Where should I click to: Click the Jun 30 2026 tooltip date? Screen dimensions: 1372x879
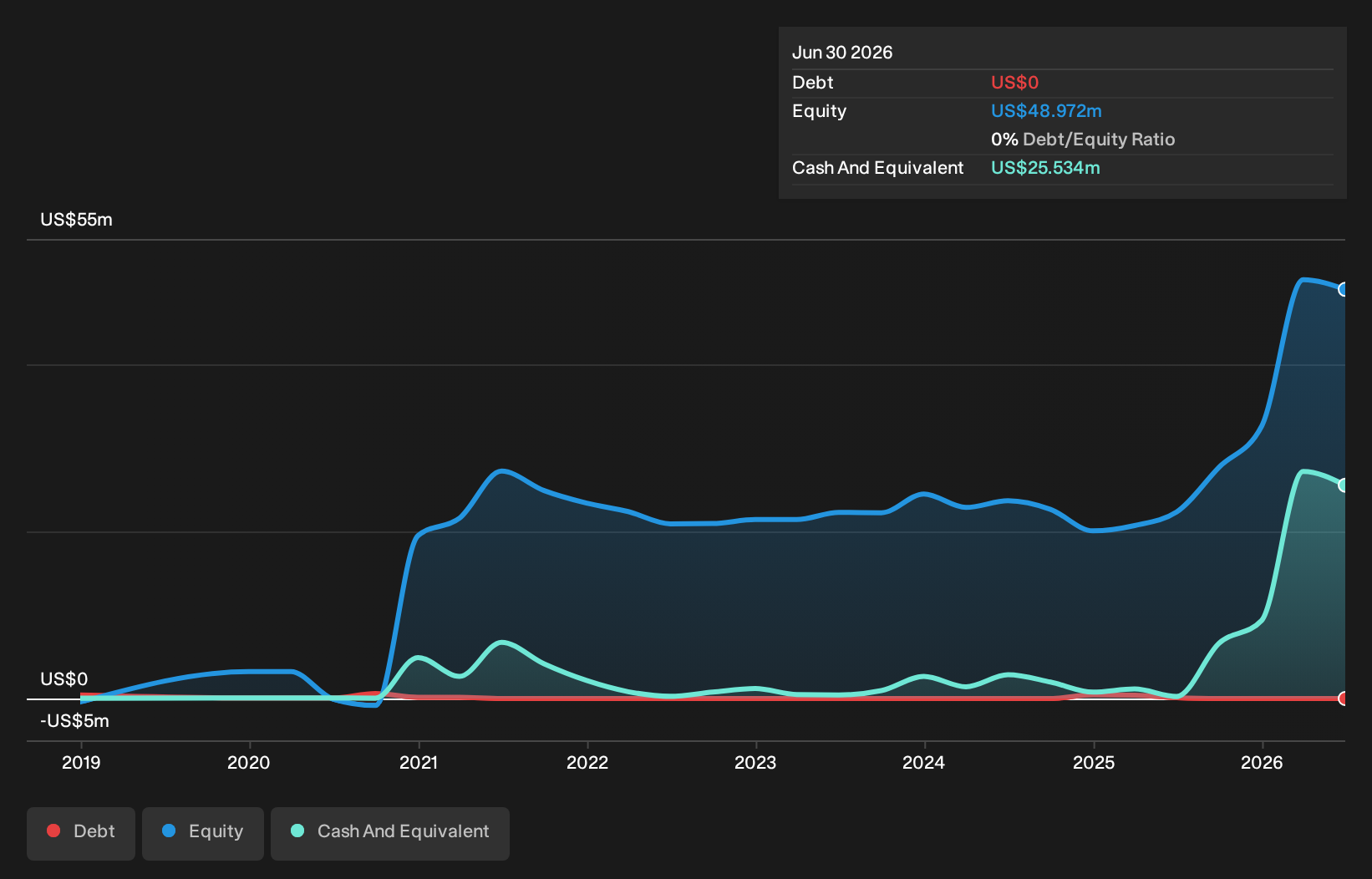point(842,53)
